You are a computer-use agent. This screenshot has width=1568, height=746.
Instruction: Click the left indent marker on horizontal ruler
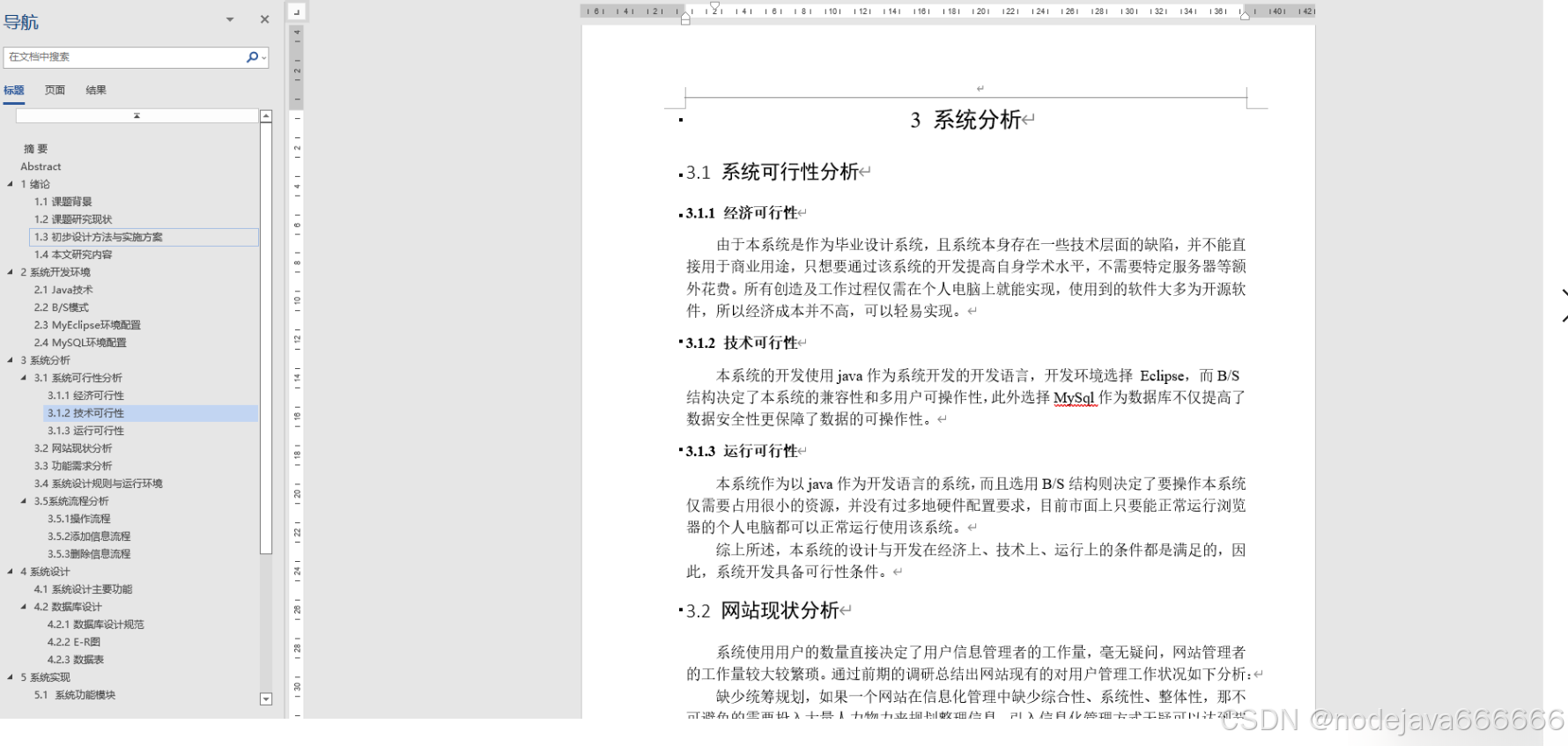tap(685, 18)
